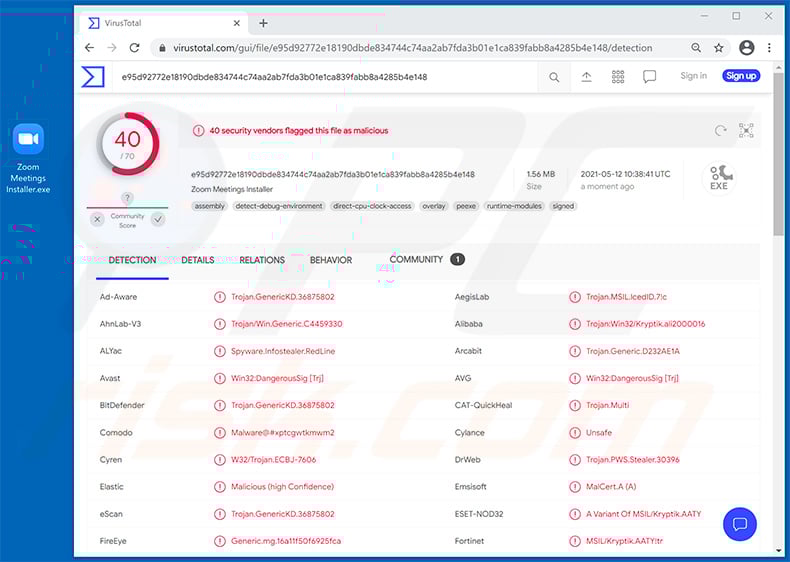This screenshot has width=790, height=562.
Task: Switch to the BEHAVIOR tab
Action: 331,260
